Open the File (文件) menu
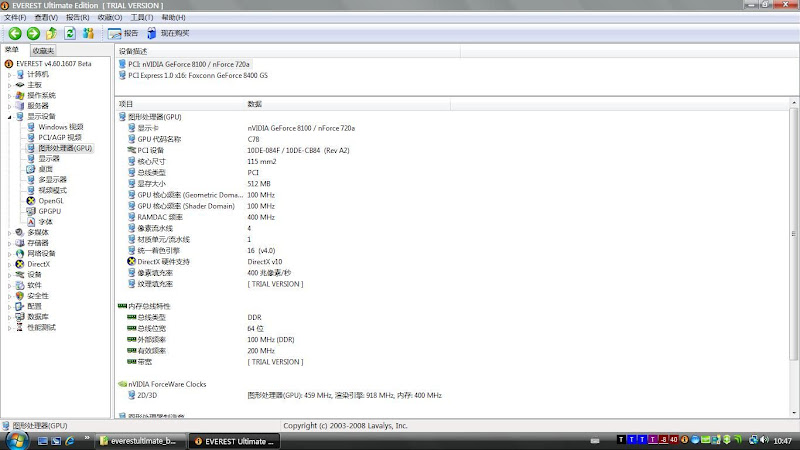This screenshot has height=450, width=800. tap(15, 17)
